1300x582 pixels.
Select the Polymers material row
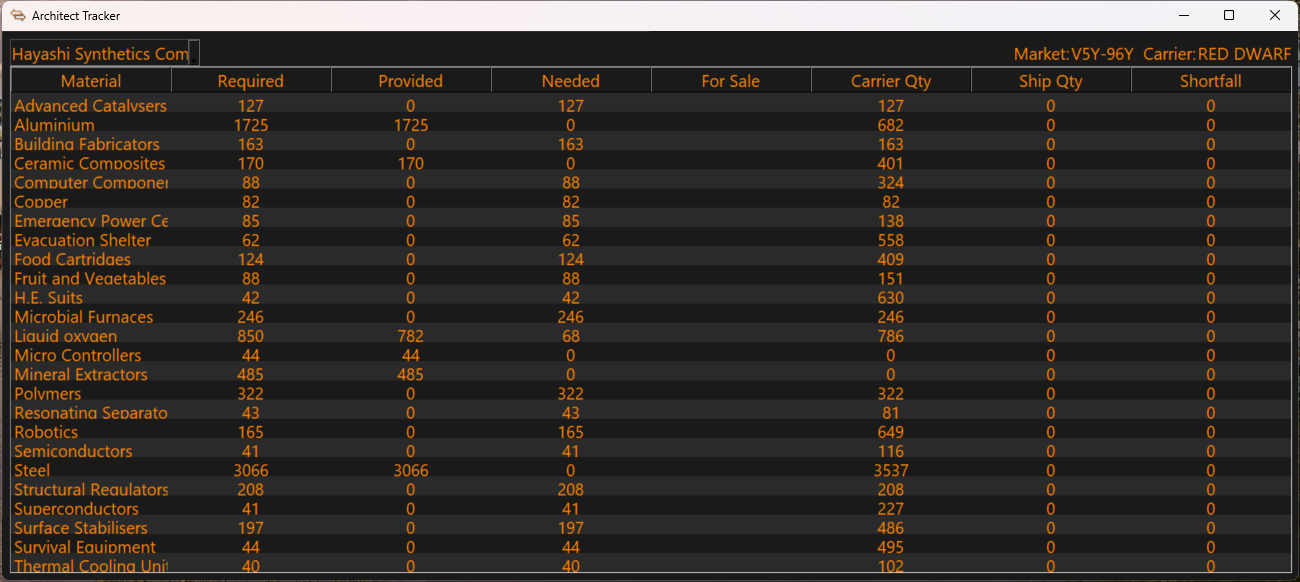coord(651,394)
